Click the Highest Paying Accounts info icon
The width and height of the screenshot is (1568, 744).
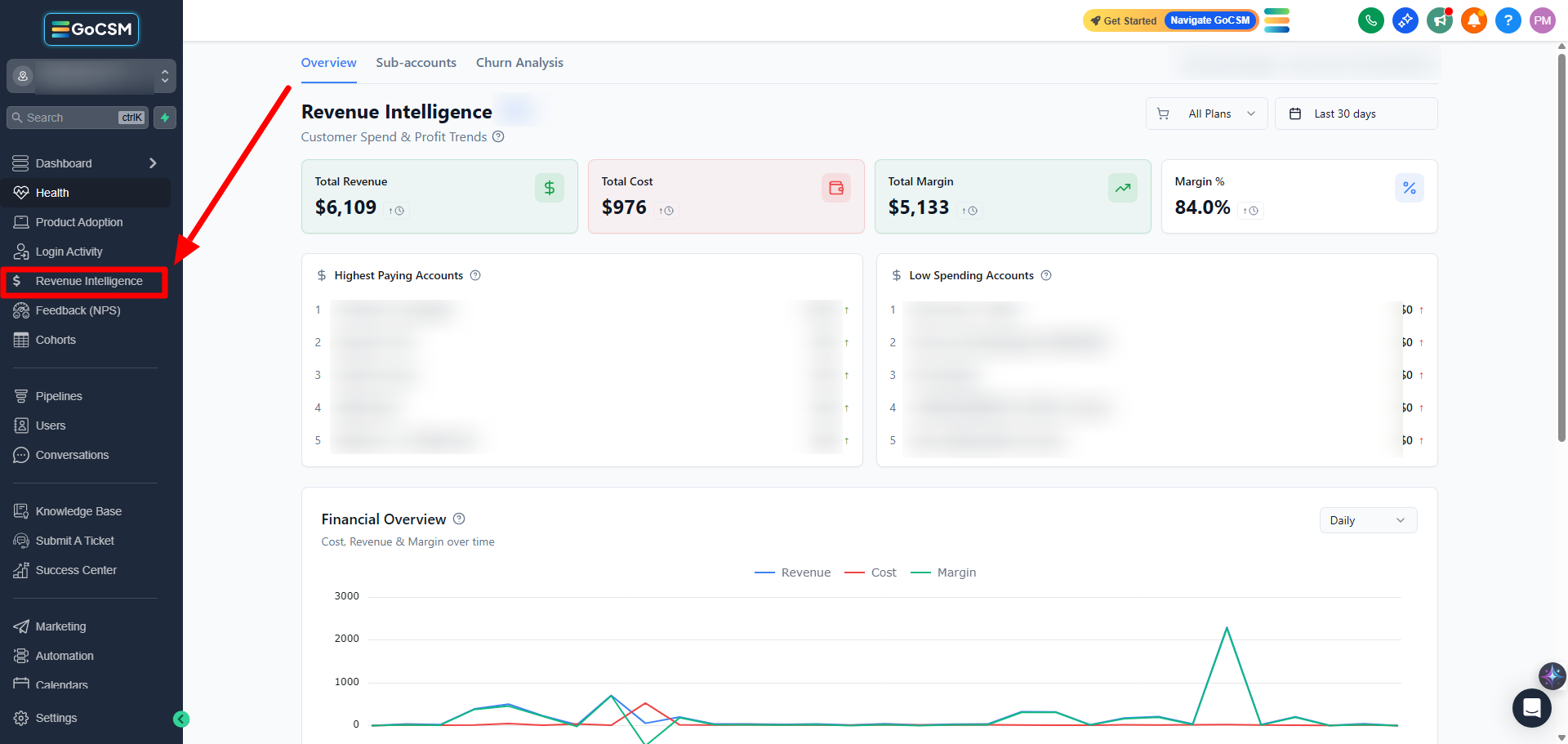pyautogui.click(x=475, y=275)
